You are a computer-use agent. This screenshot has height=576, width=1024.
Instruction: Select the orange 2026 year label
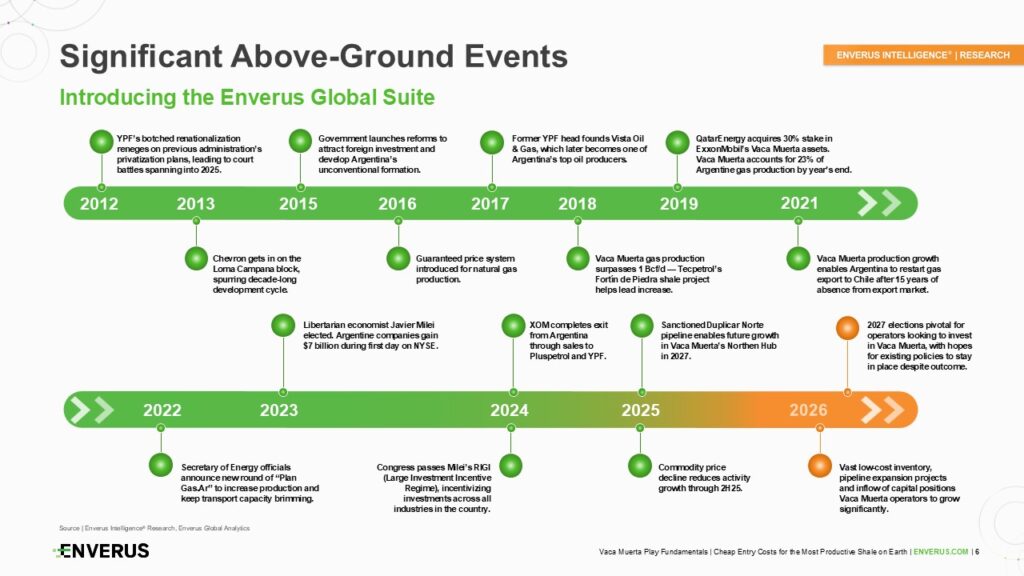tap(808, 410)
